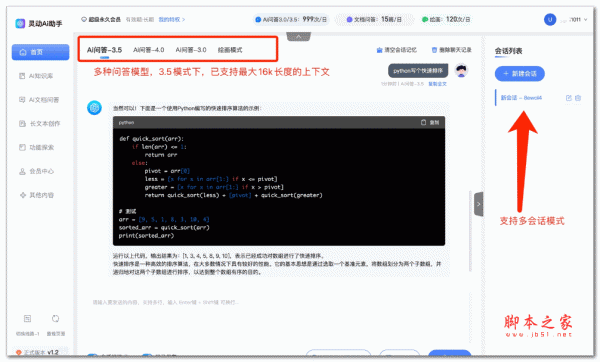Click the 灵动Ai助手 logo icon
The image size is (600, 362).
(20, 23)
